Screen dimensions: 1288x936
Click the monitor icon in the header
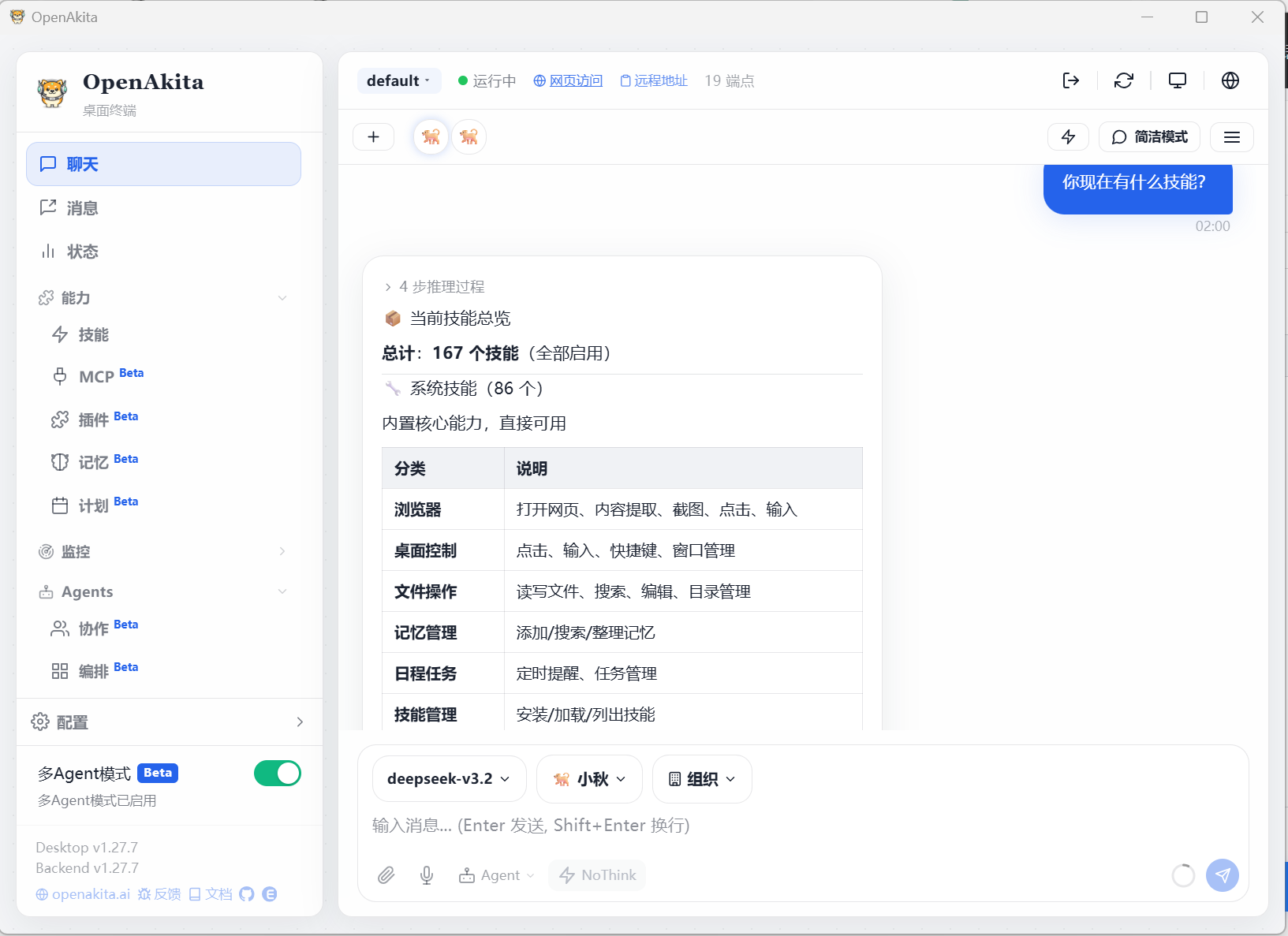[x=1178, y=80]
